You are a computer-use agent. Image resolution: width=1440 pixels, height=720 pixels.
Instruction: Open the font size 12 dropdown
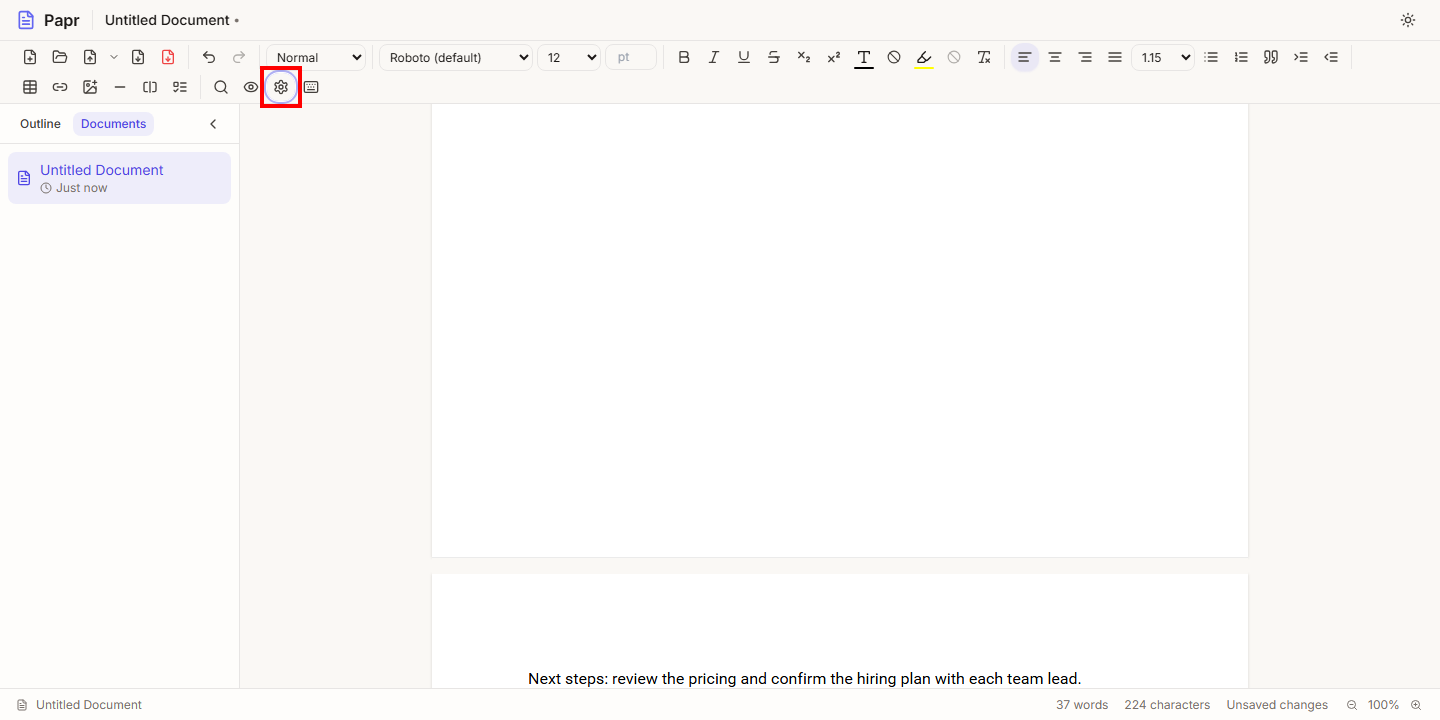pyautogui.click(x=569, y=57)
